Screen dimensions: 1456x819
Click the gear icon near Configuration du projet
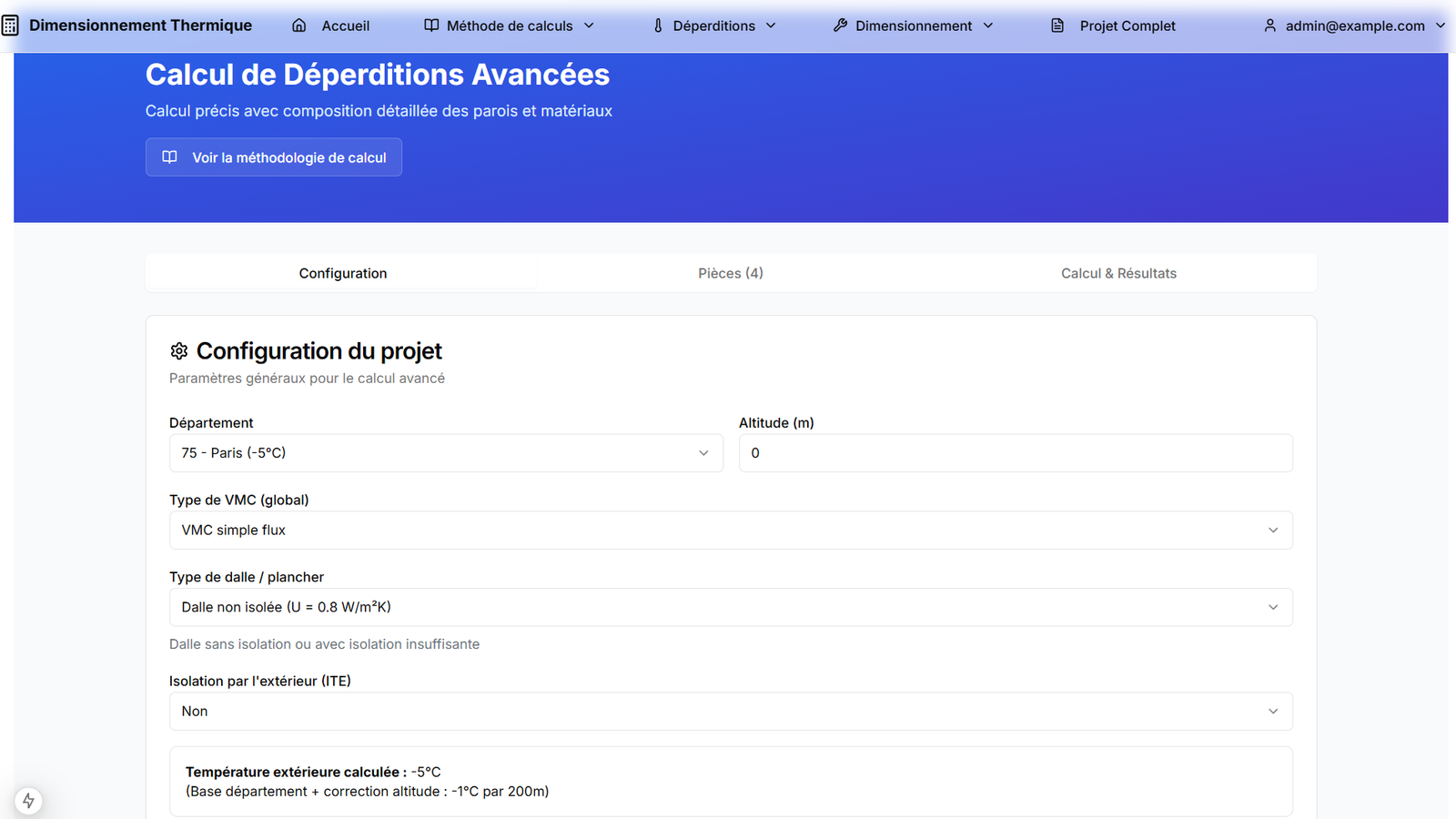(x=179, y=351)
